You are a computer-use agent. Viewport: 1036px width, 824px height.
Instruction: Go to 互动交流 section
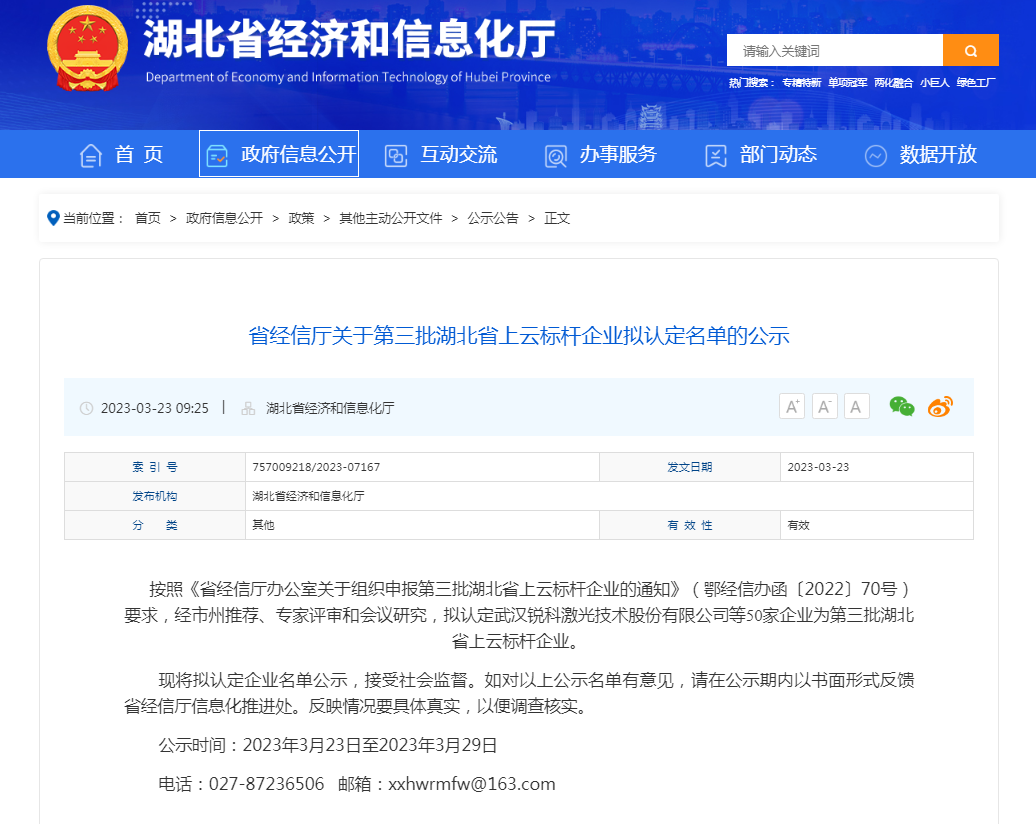441,155
